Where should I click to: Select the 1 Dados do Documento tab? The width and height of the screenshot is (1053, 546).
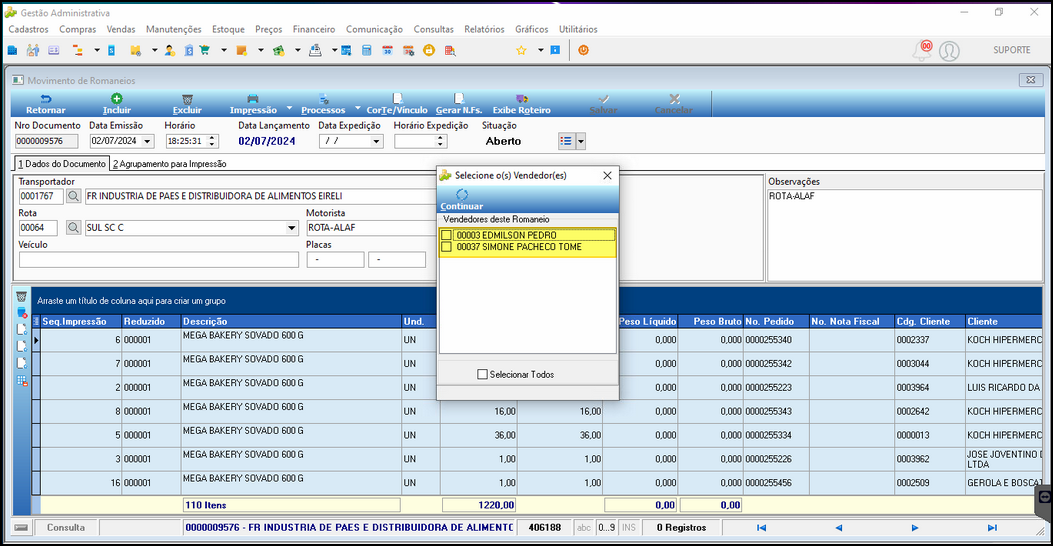tap(62, 164)
